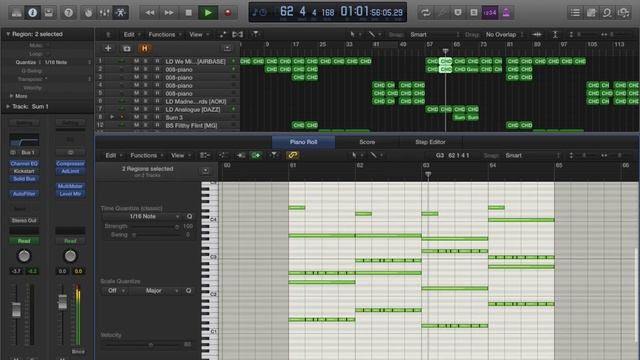
Task: Open the Note Pads button
Action: tap(591, 13)
